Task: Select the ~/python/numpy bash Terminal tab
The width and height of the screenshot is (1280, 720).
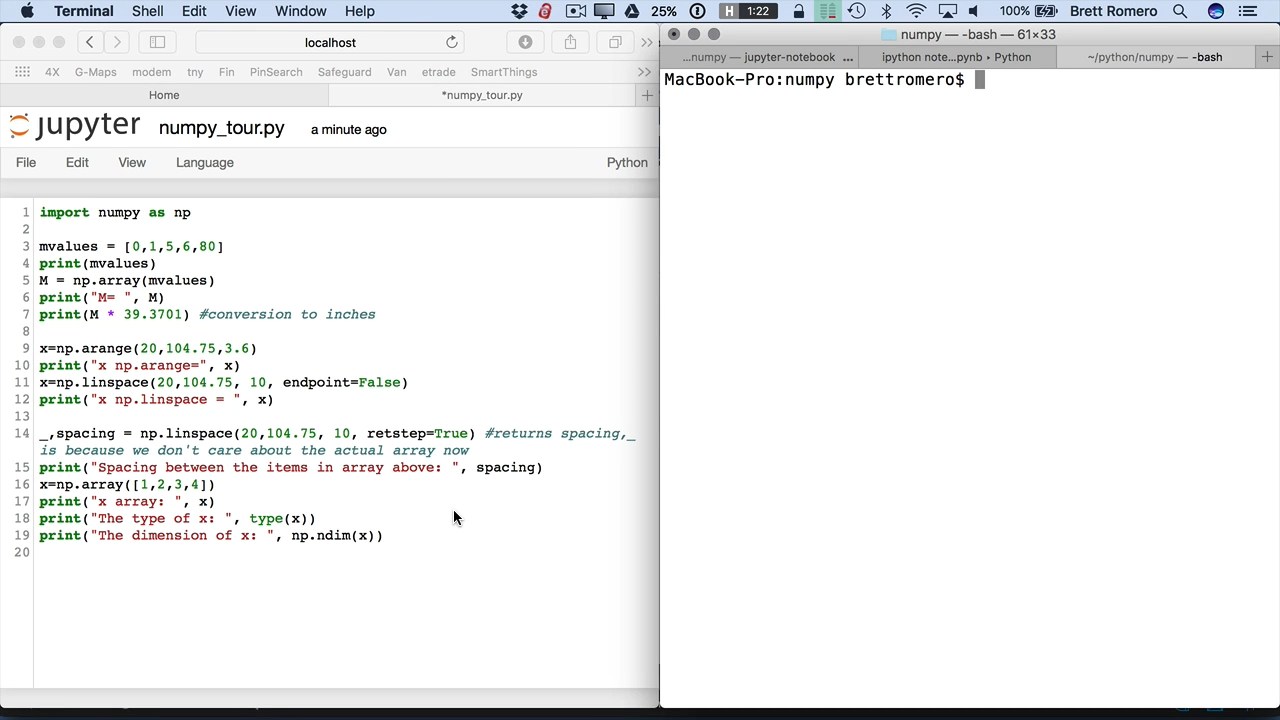Action: coord(1154,57)
